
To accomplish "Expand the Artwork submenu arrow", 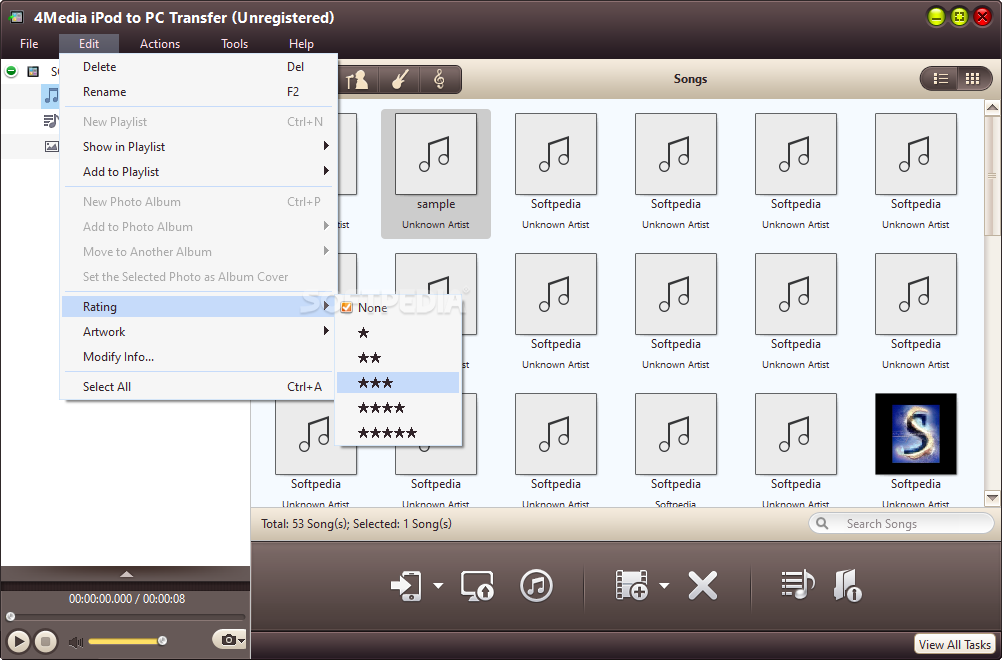I will (x=326, y=330).
